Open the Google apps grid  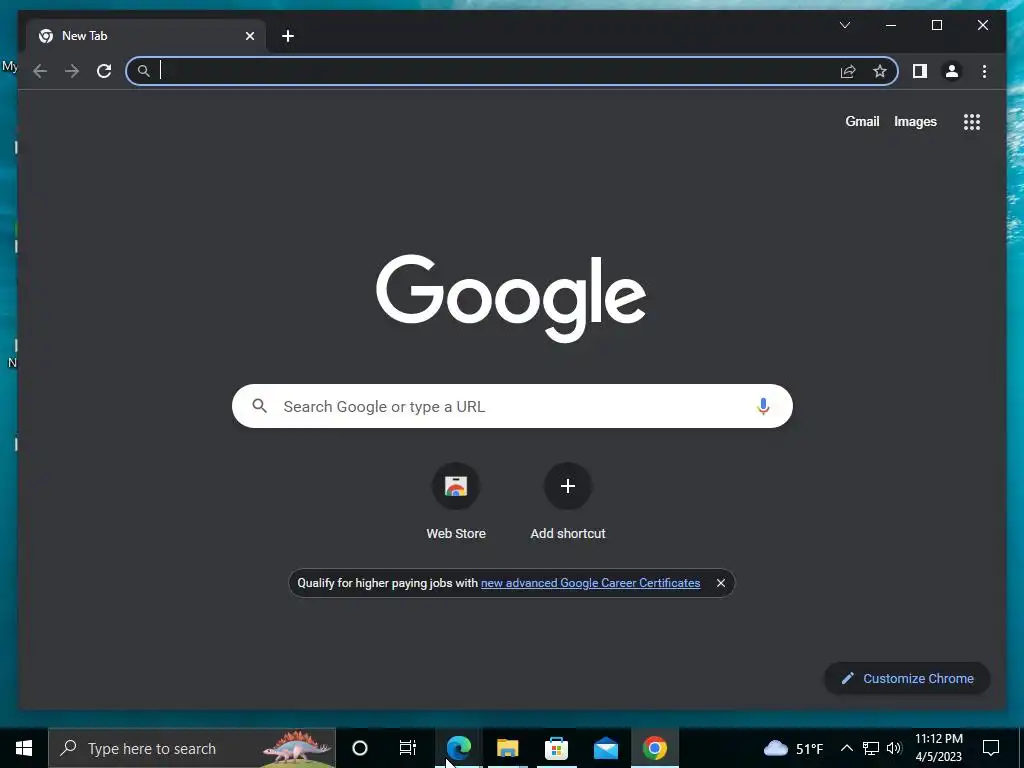(x=972, y=122)
